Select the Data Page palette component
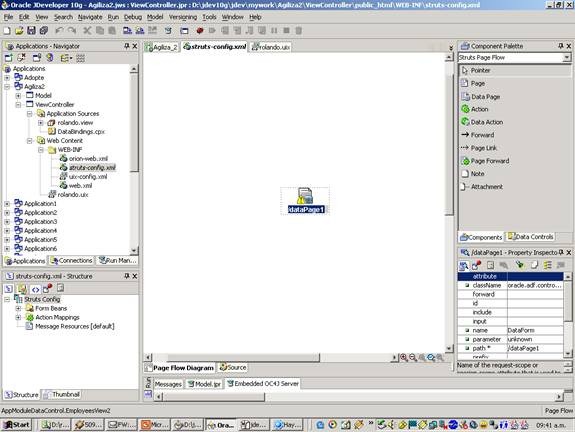Screen dimensions: 575x432 point(480,96)
